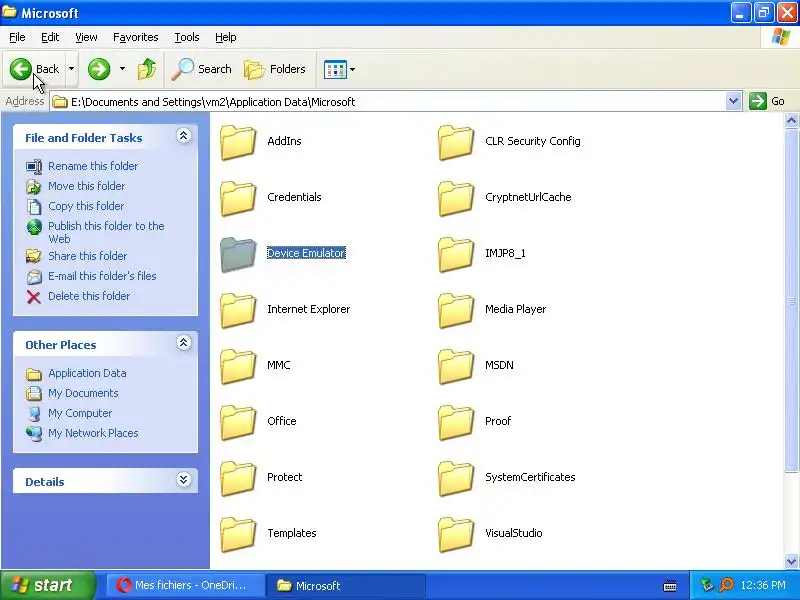Select the Office folder icon
800x600 pixels.
coord(238,423)
